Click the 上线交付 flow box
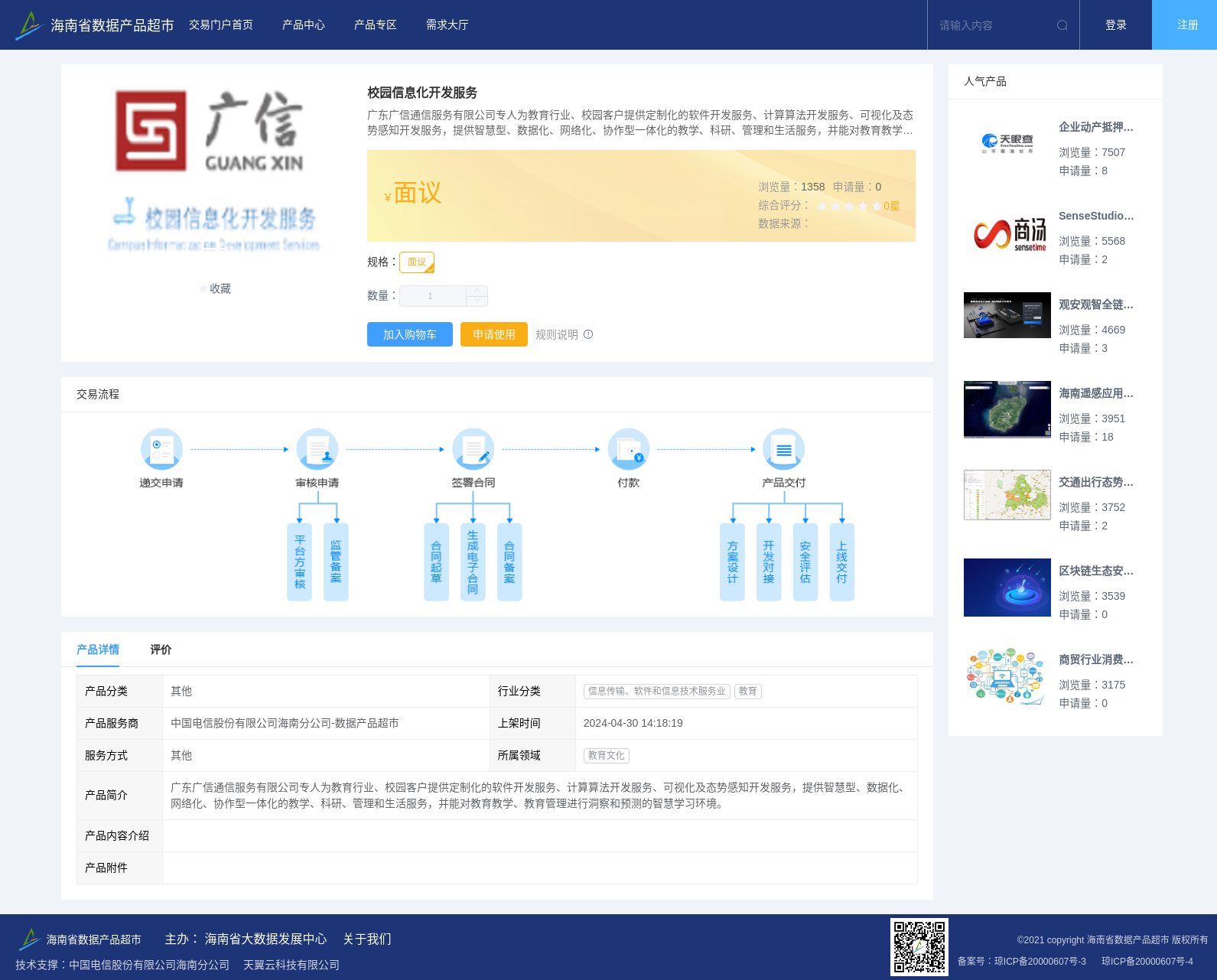The width and height of the screenshot is (1217, 980). pyautogui.click(x=842, y=562)
